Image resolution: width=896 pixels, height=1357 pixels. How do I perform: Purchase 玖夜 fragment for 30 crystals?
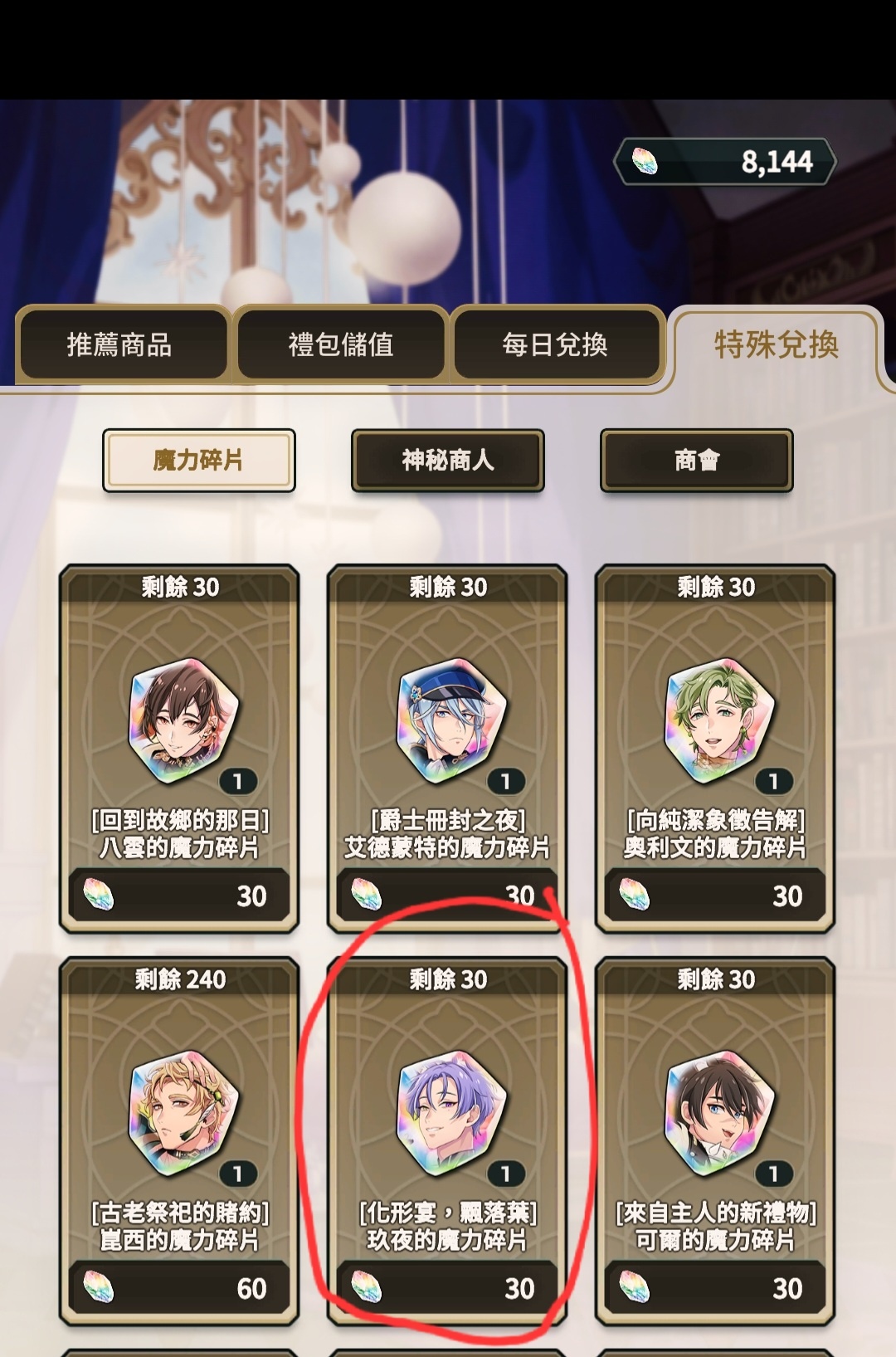(x=447, y=1287)
